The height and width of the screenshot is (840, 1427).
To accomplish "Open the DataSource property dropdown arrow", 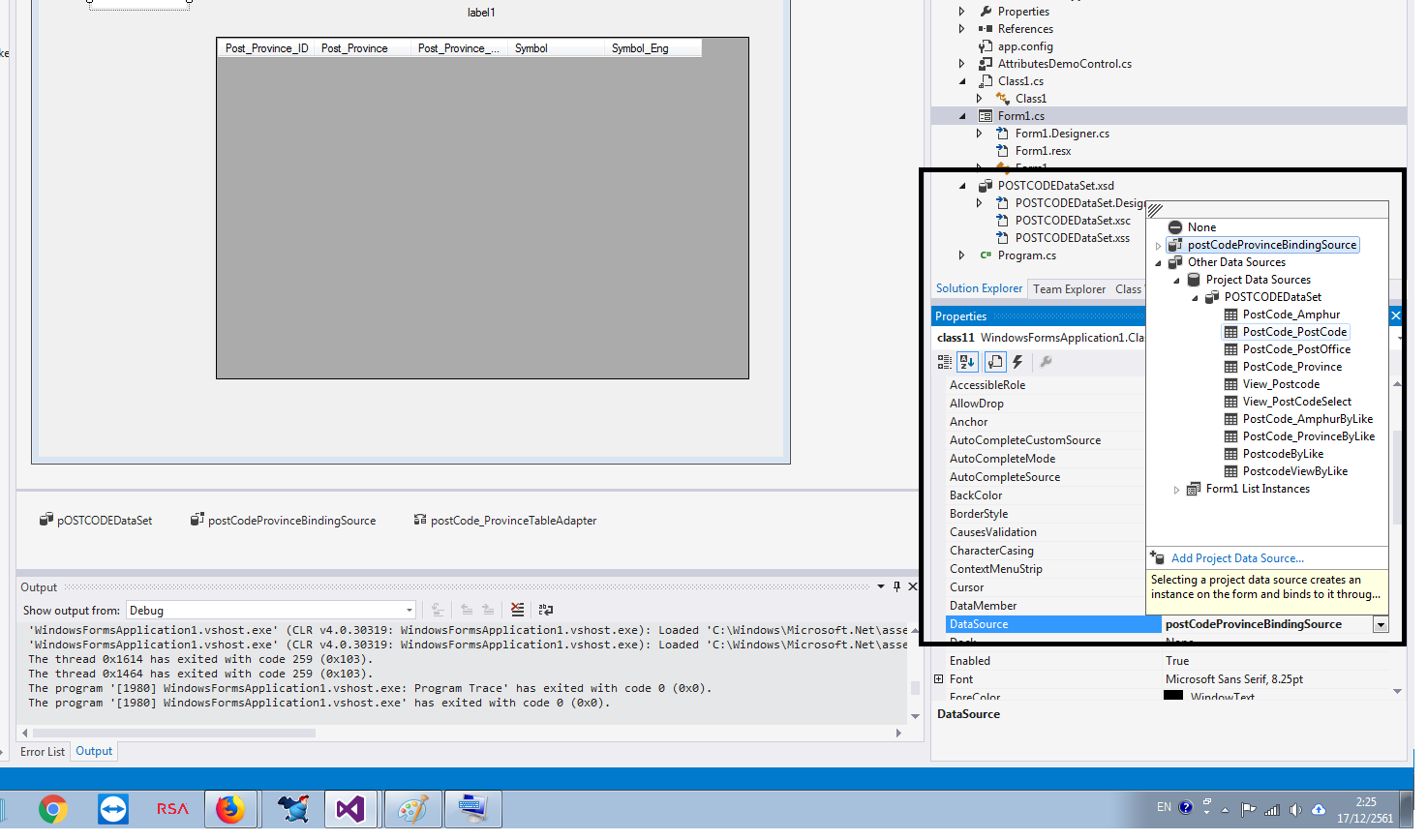I will [1381, 625].
